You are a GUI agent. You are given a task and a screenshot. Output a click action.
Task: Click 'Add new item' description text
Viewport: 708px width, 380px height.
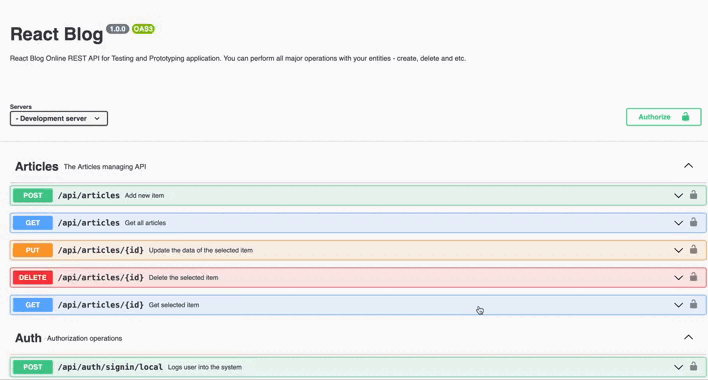point(144,195)
